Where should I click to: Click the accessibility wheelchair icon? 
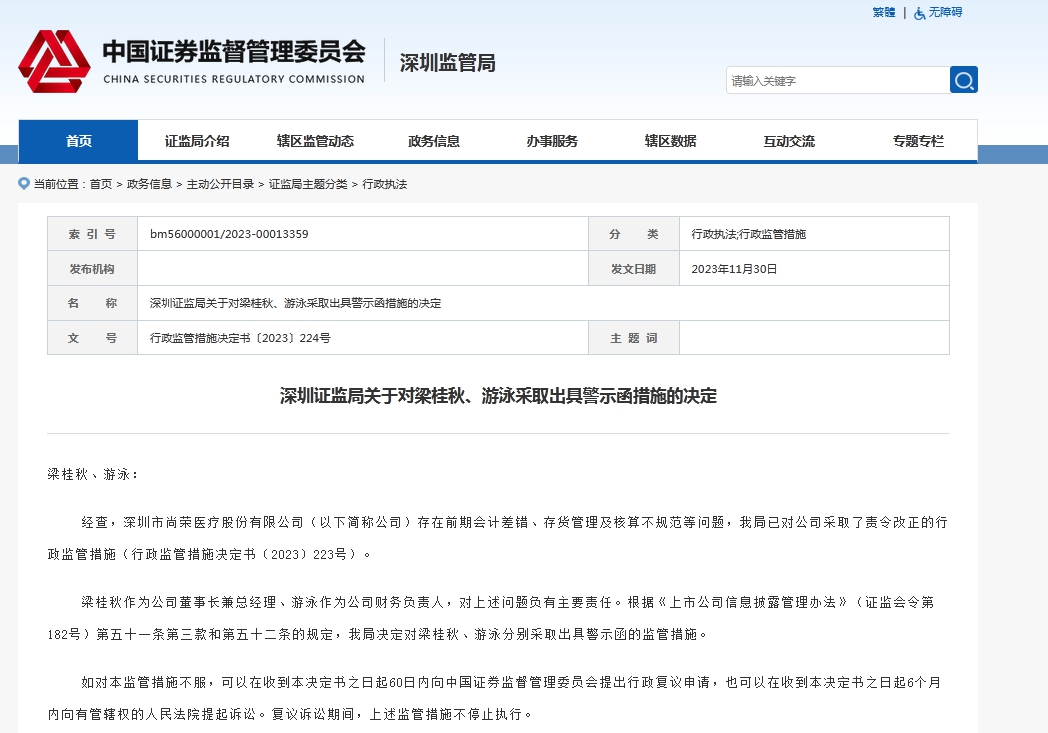919,13
